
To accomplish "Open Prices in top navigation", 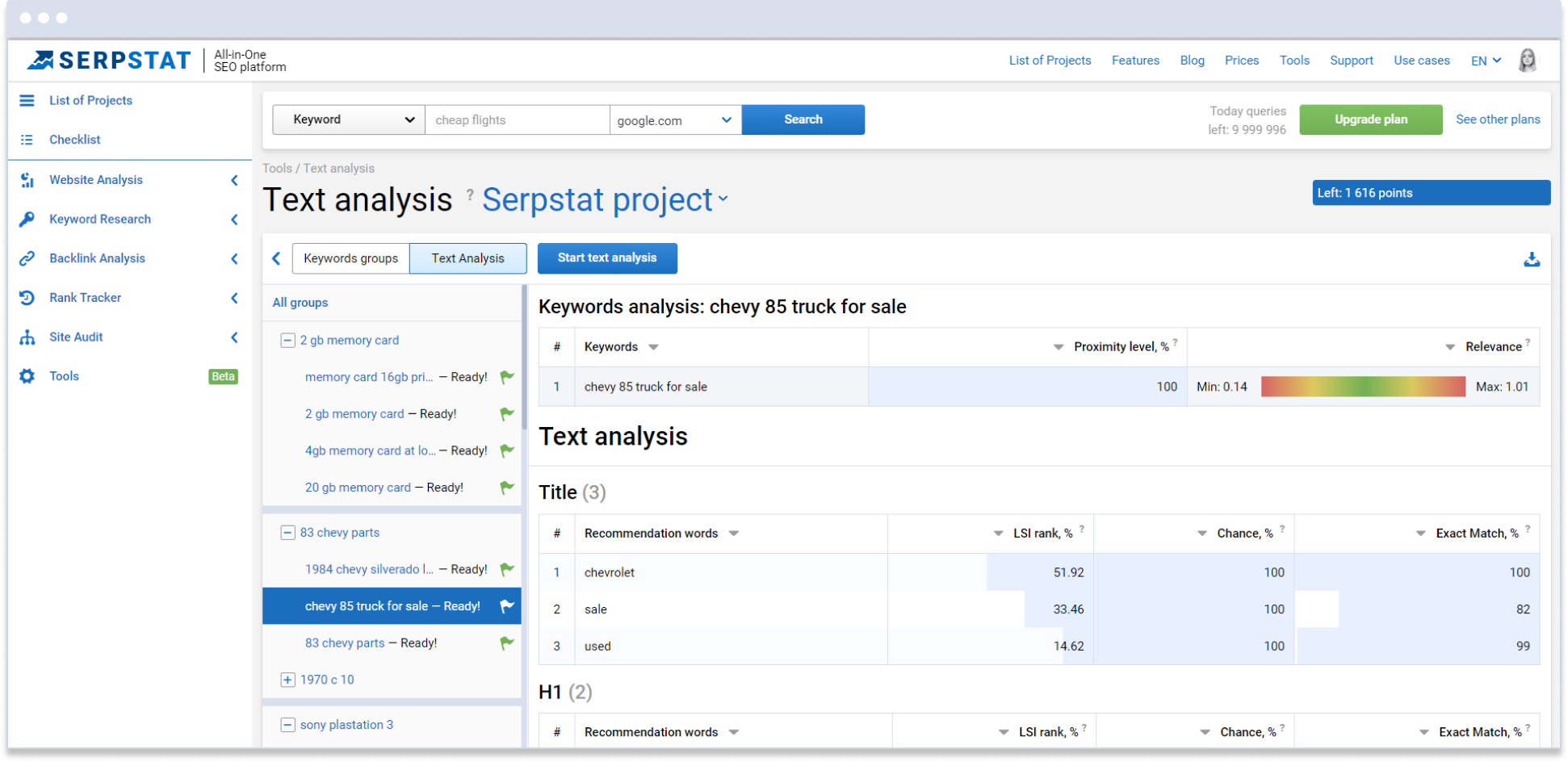I will pyautogui.click(x=1242, y=61).
